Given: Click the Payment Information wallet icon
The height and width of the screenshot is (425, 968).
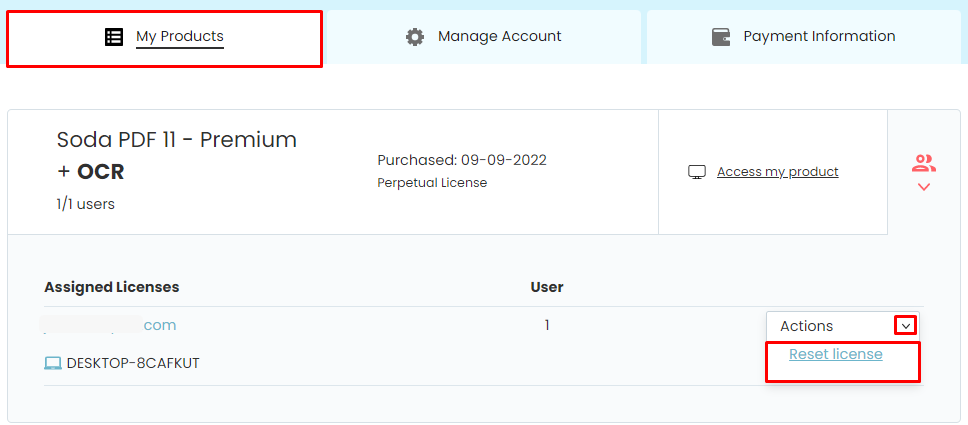Looking at the screenshot, I should coord(721,37).
